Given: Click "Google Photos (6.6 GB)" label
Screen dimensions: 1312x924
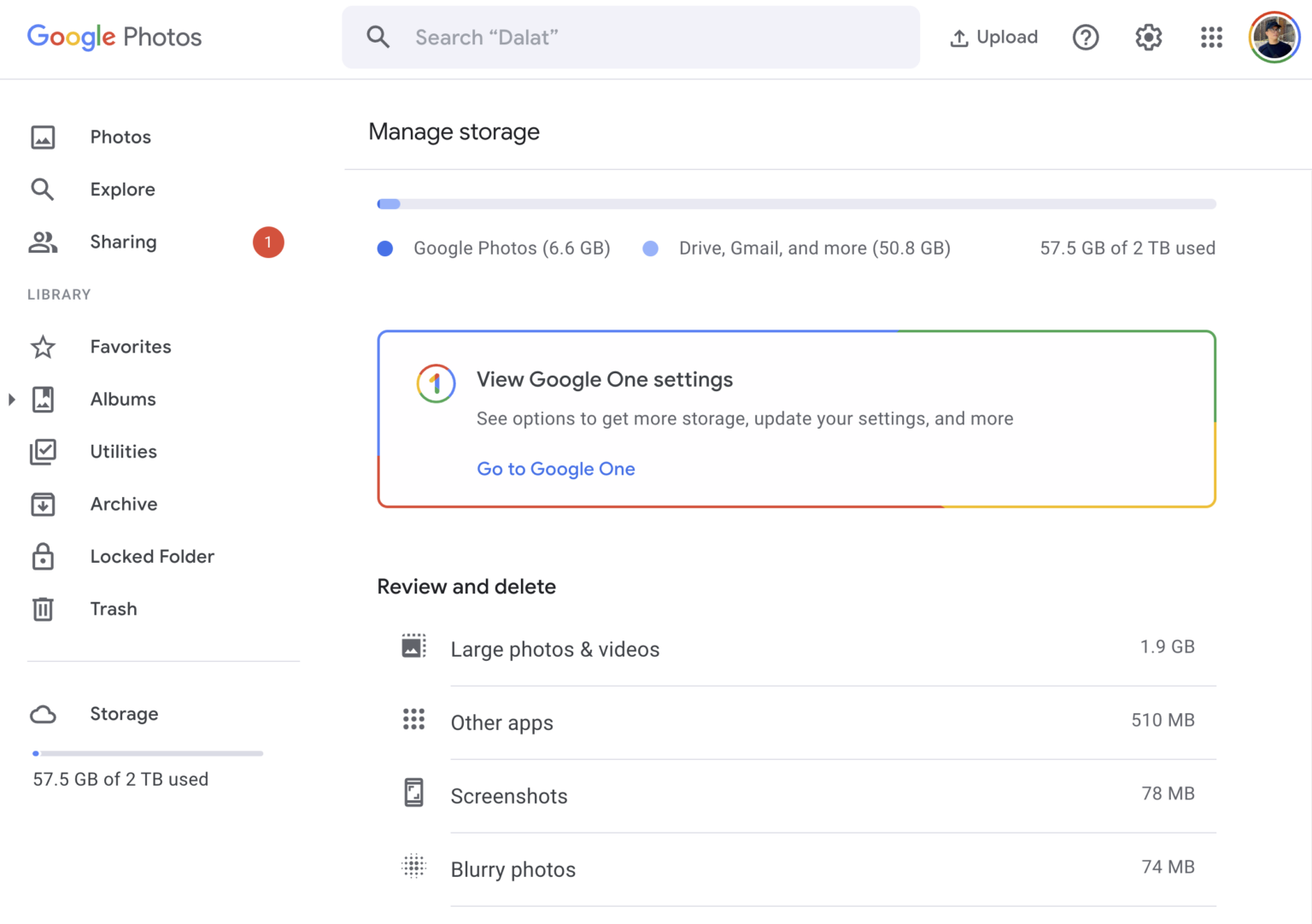Looking at the screenshot, I should pyautogui.click(x=512, y=249).
